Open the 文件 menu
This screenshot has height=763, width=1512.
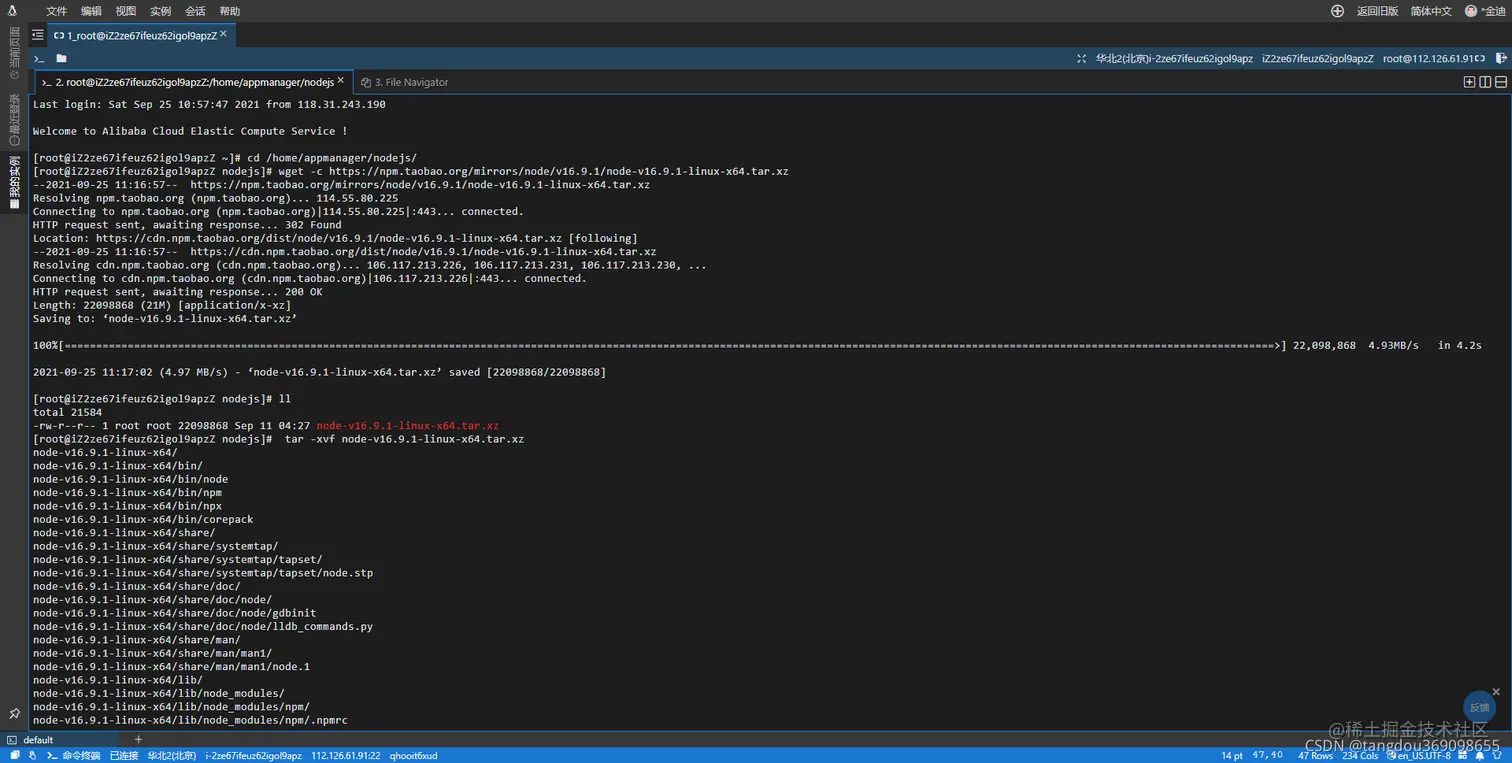coord(56,11)
